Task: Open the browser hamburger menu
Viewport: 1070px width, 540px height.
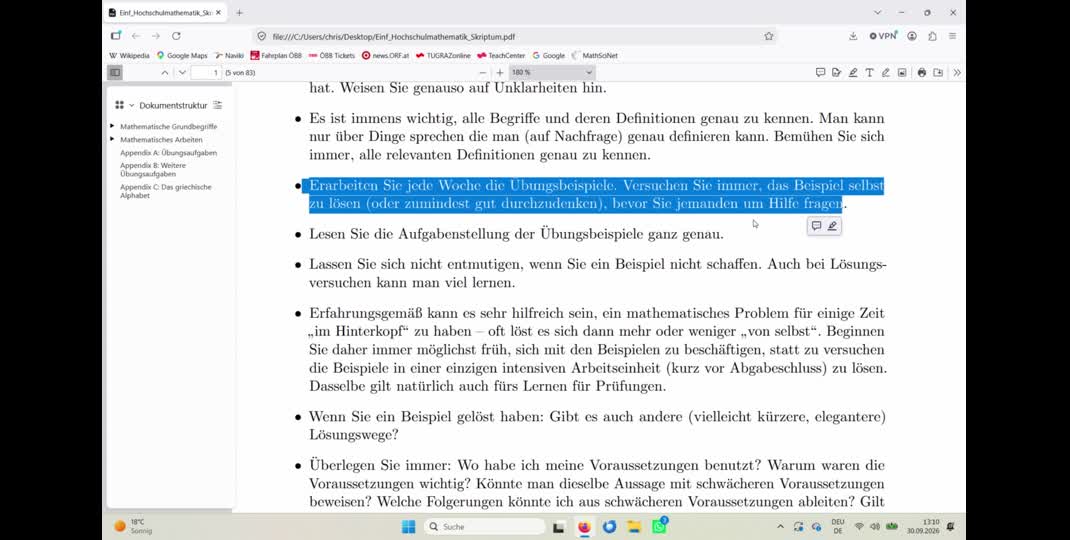Action: coord(953,36)
